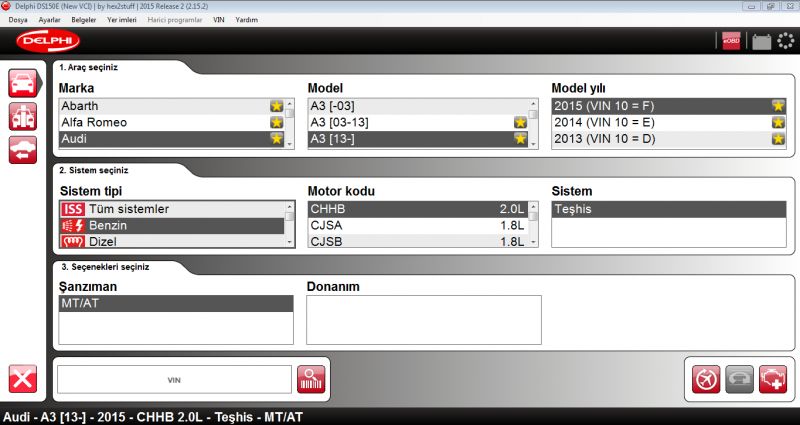Click the vehicle history back-arrow sidebar icon

tap(23, 149)
